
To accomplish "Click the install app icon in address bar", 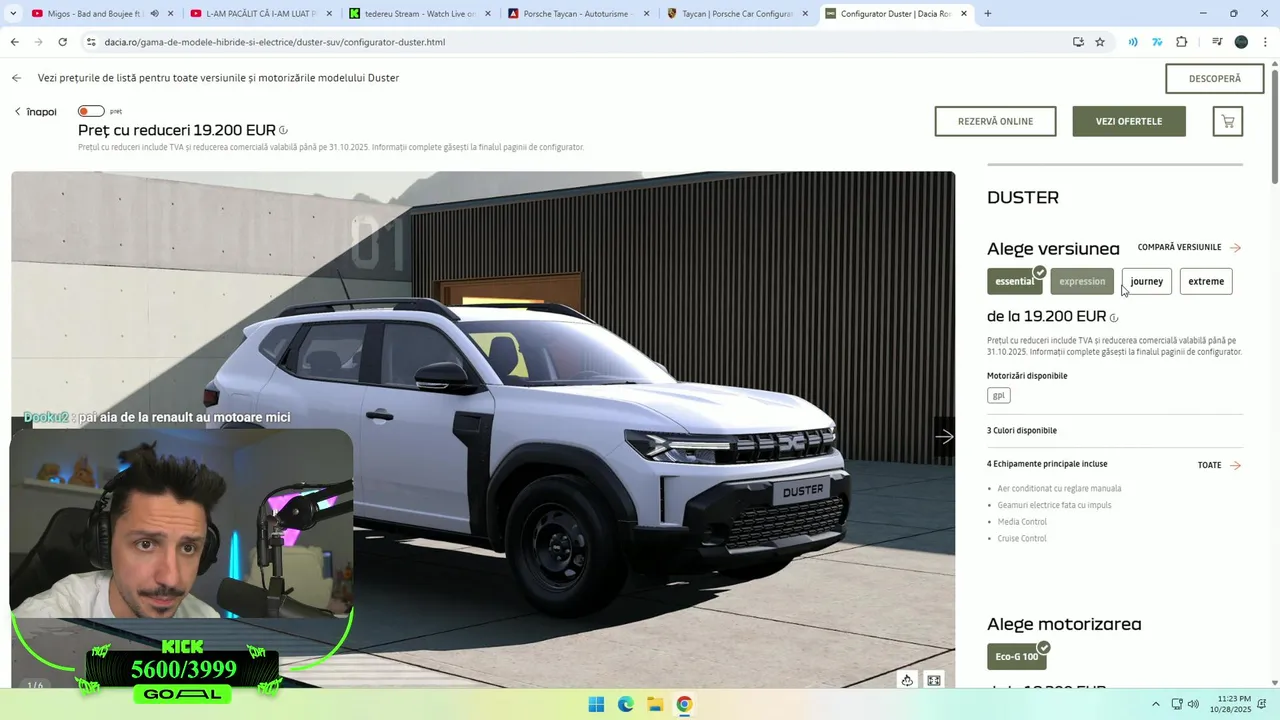I will tap(1078, 42).
